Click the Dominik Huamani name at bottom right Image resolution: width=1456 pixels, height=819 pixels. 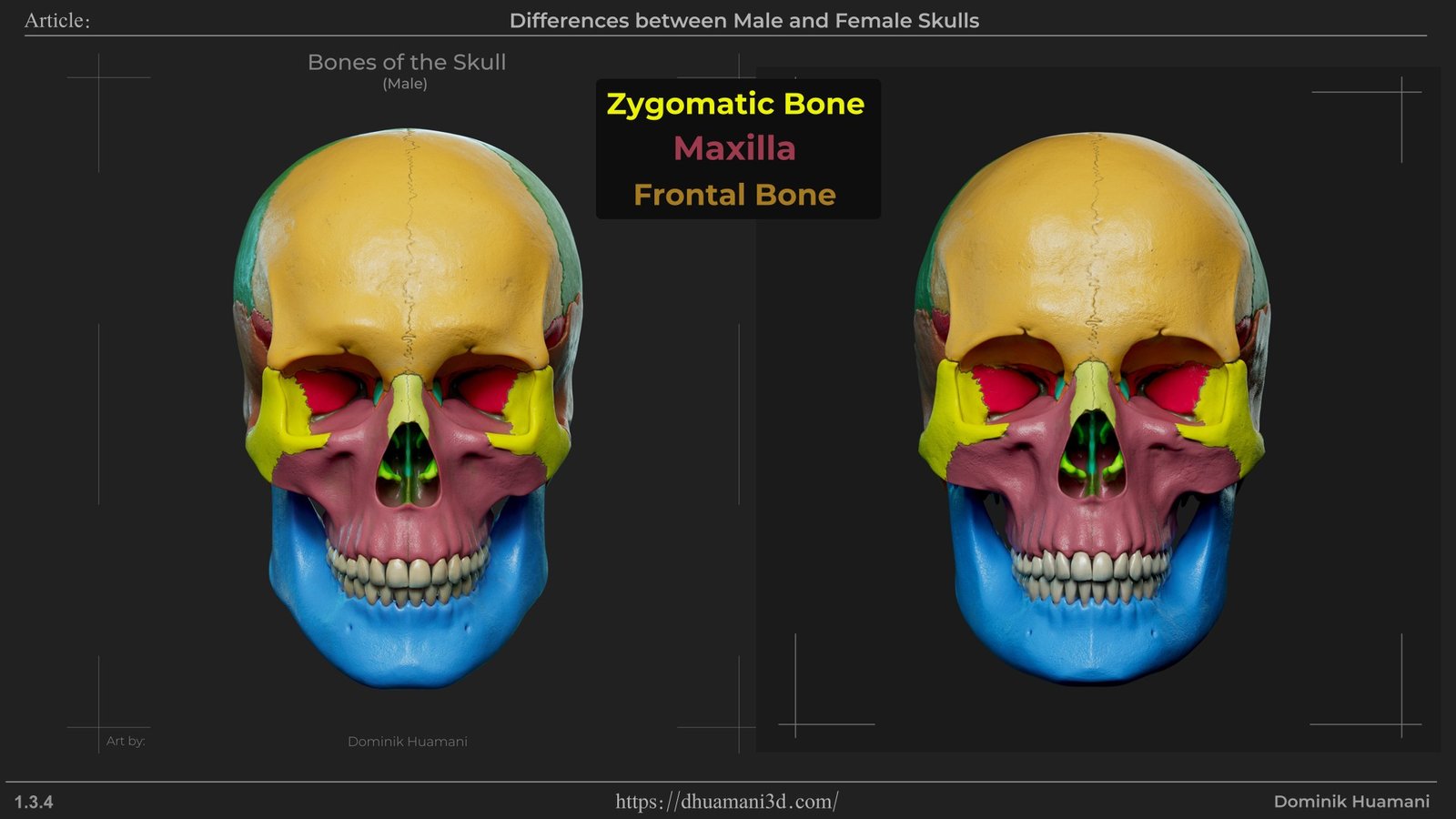pyautogui.click(x=1350, y=802)
